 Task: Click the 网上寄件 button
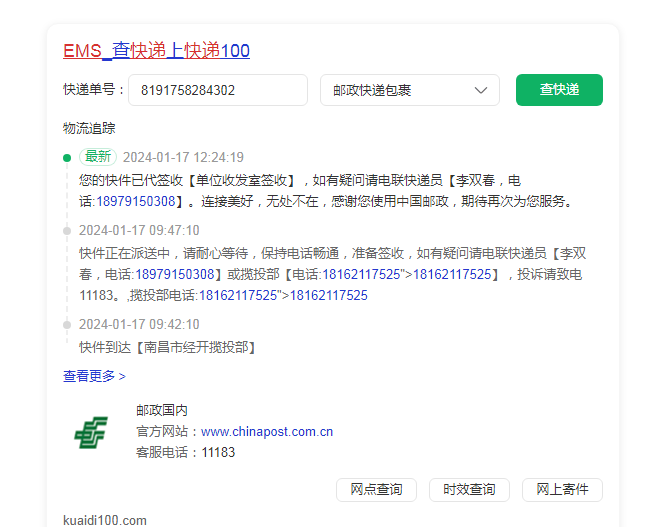pos(562,490)
